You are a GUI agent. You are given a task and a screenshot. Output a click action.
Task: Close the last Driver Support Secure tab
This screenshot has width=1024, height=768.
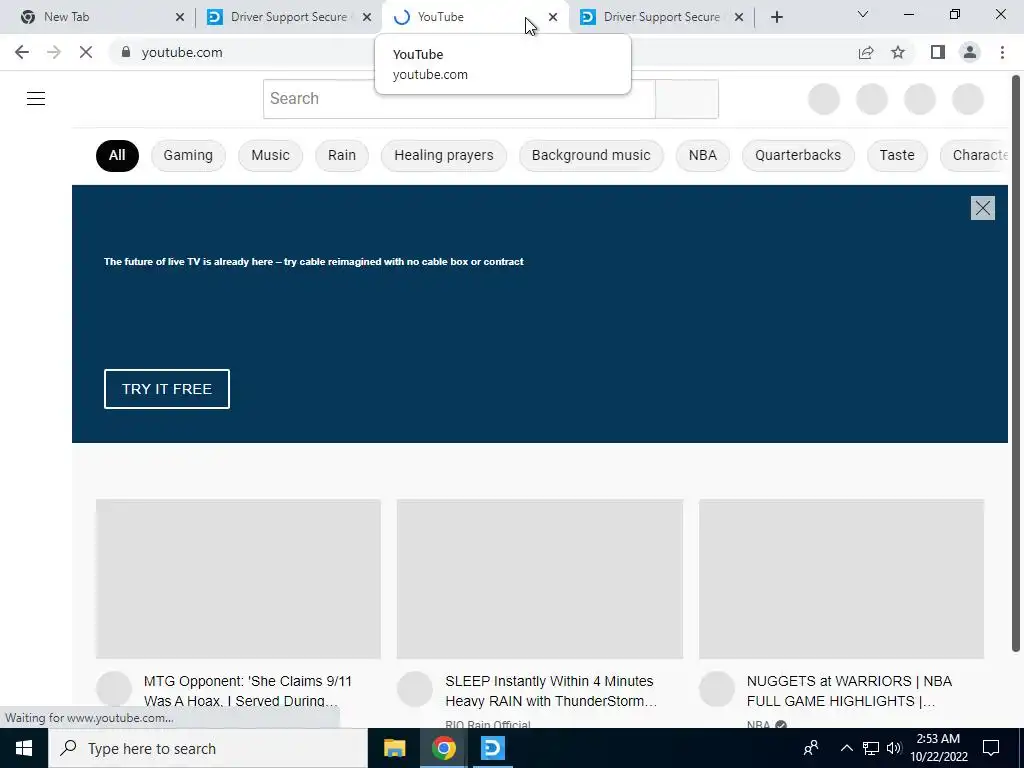pos(739,17)
